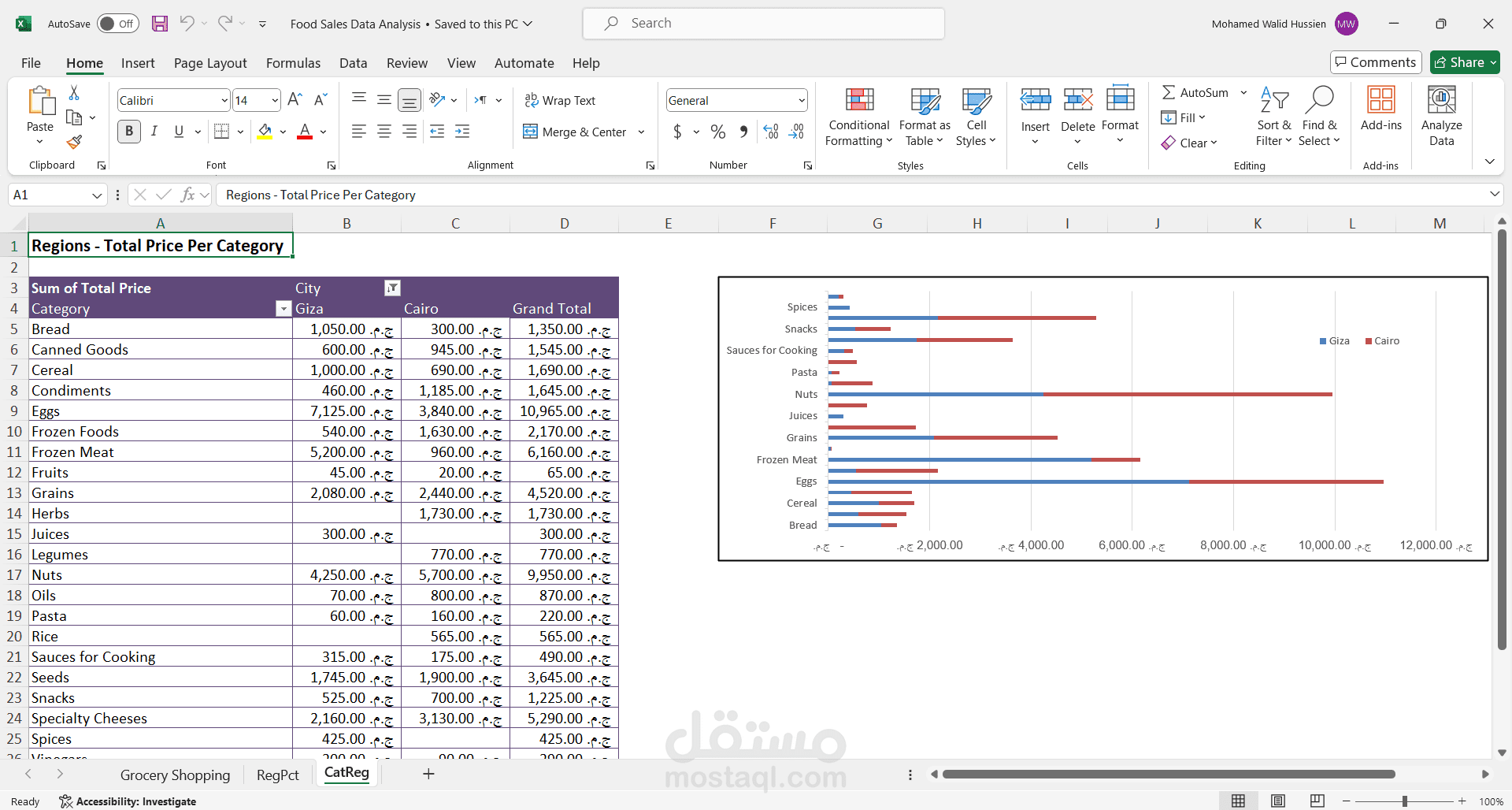Screen dimensions: 1512x810
Task: Toggle Underline formatting
Action: (x=179, y=132)
